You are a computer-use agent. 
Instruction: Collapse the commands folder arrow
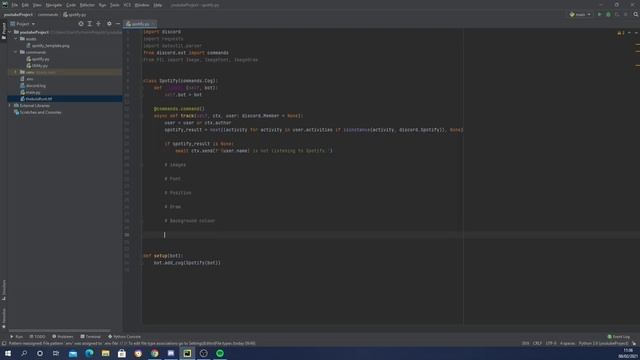click(x=16, y=52)
